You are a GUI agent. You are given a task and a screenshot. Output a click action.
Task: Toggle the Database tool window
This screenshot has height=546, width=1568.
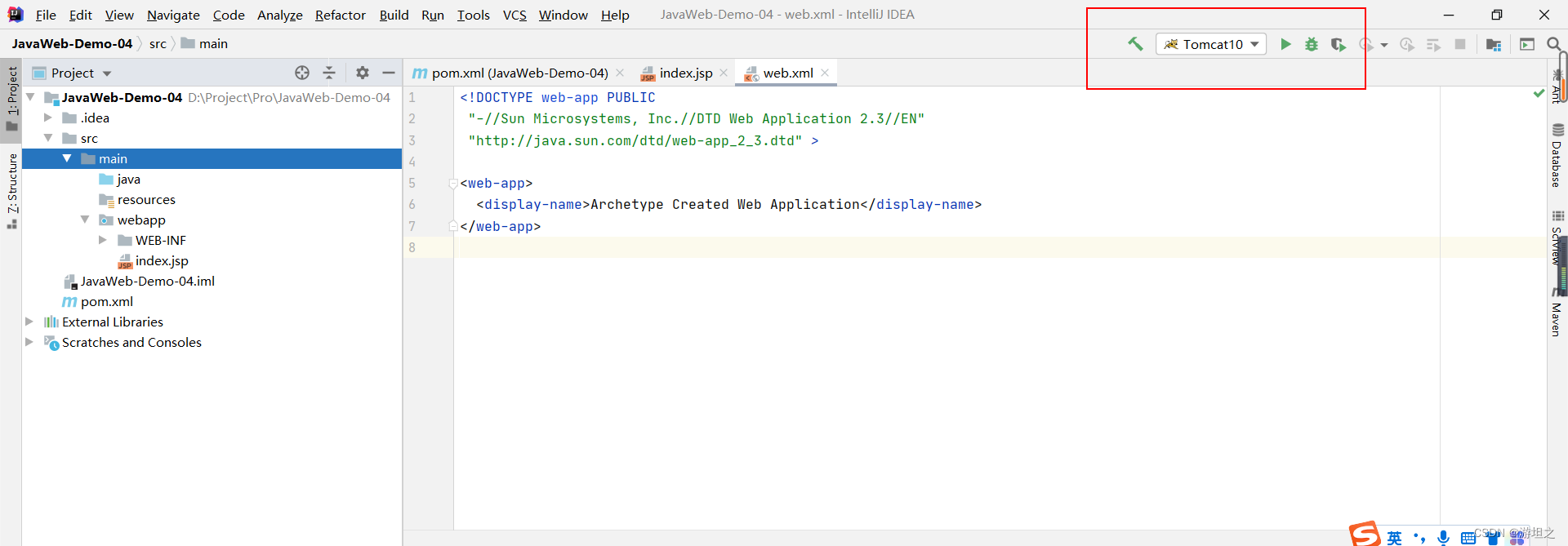1557,155
